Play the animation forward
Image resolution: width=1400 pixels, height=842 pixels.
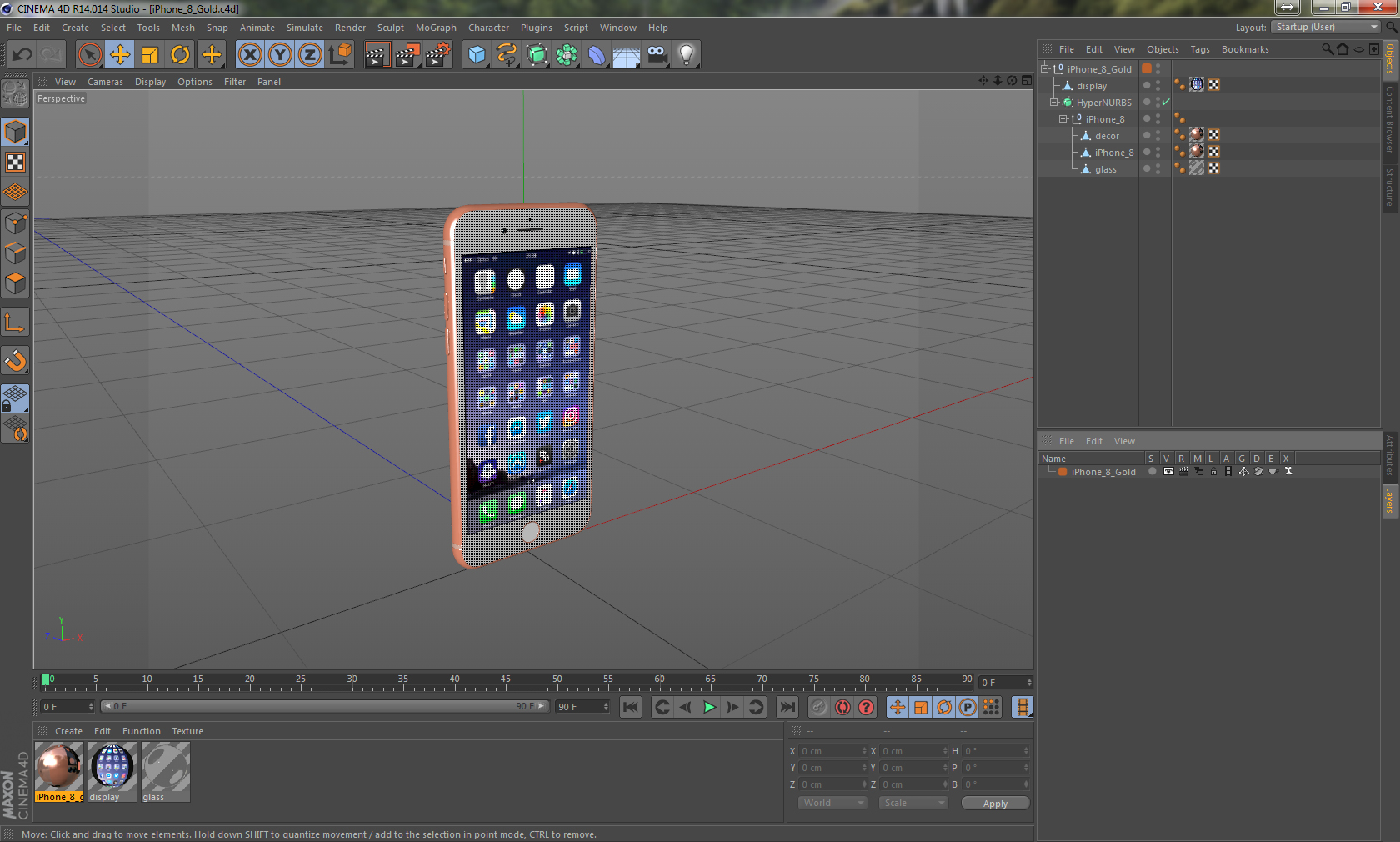(709, 707)
